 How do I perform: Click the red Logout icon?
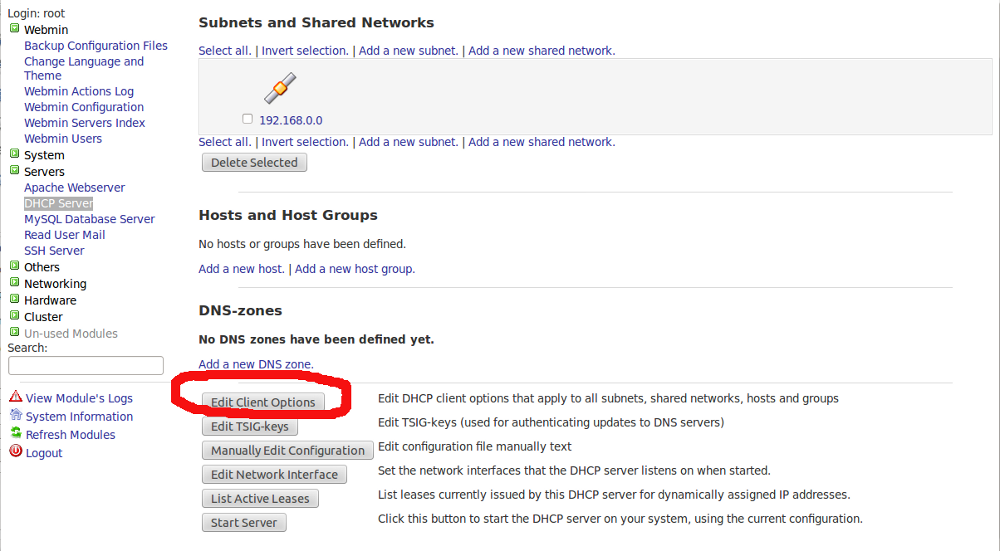15,452
